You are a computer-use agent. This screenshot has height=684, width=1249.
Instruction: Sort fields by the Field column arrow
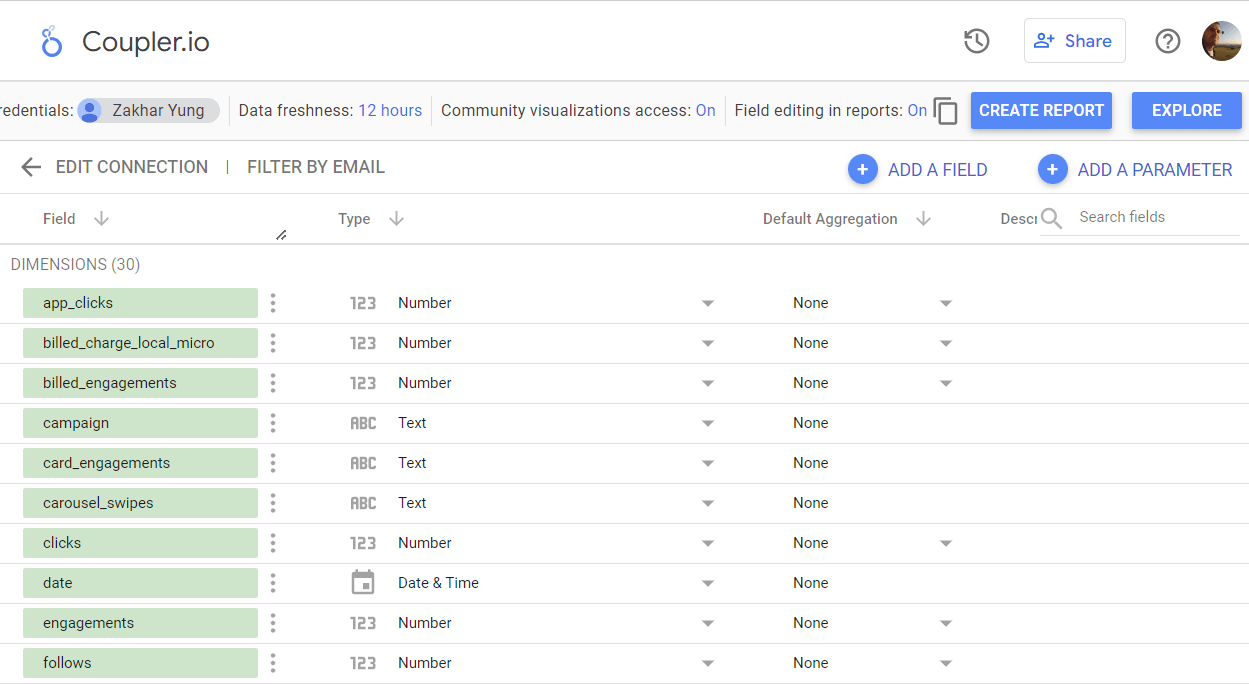pyautogui.click(x=101, y=219)
